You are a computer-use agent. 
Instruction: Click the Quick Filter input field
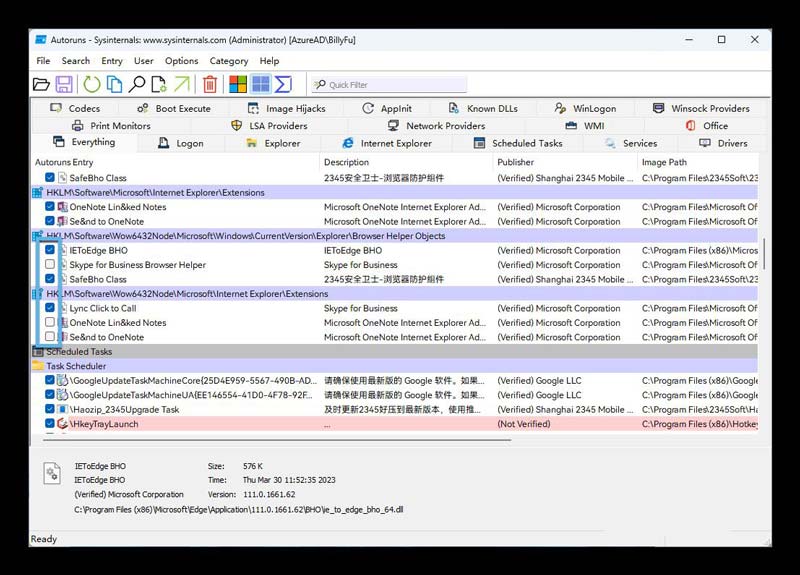(x=389, y=85)
